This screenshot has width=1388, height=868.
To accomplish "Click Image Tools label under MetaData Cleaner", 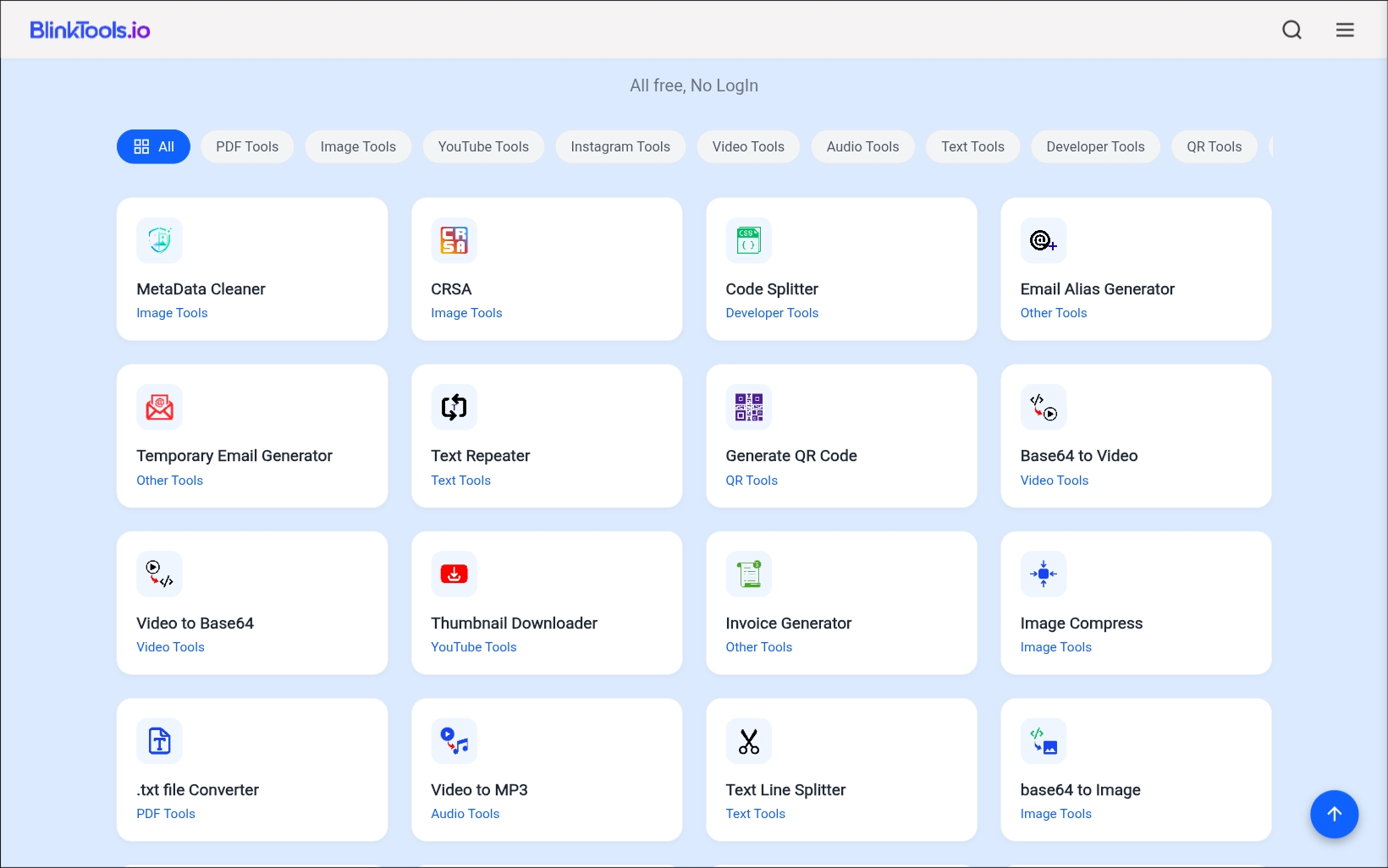I will [x=172, y=313].
